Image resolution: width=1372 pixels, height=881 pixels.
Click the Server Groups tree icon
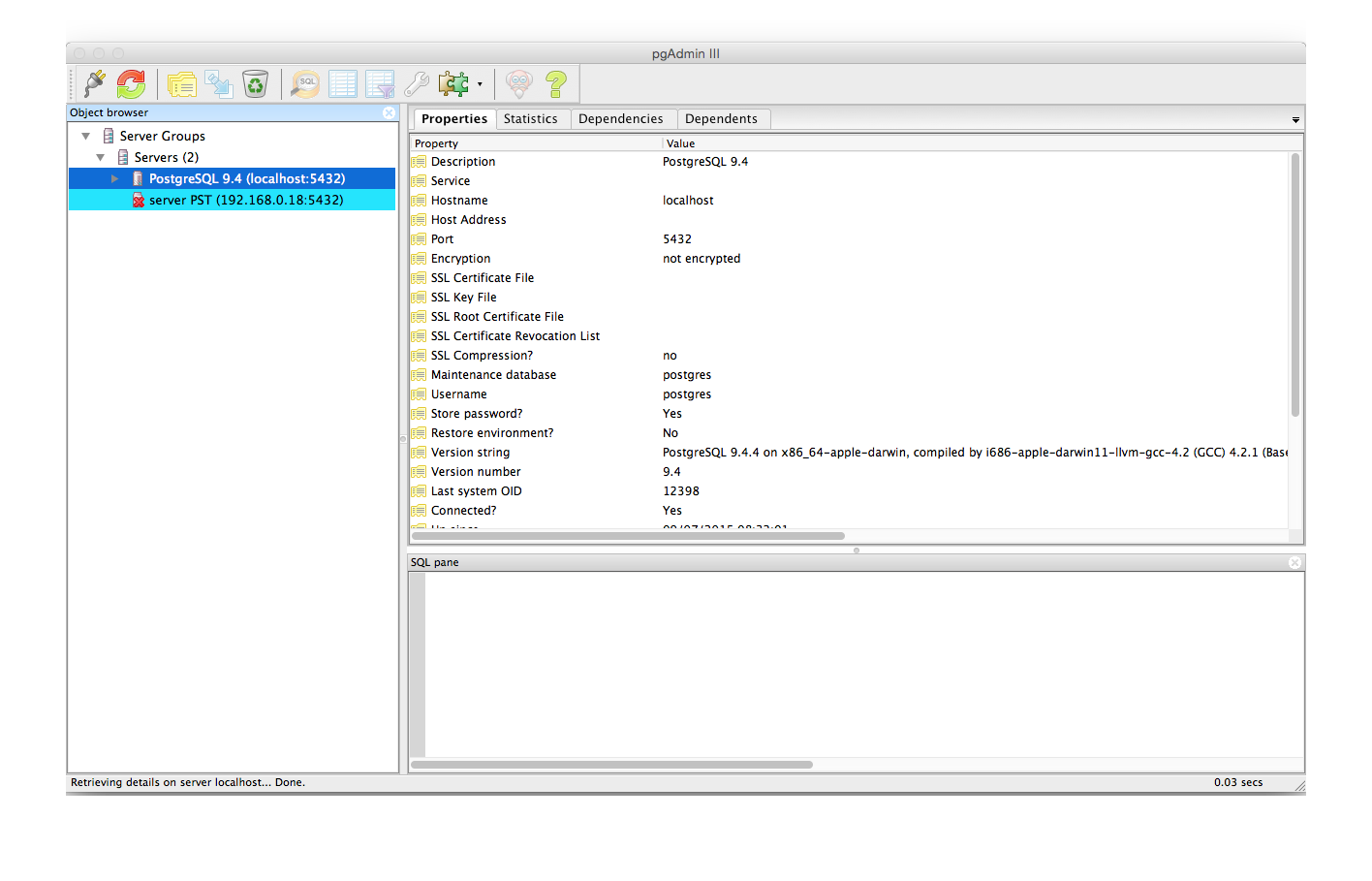(x=109, y=136)
